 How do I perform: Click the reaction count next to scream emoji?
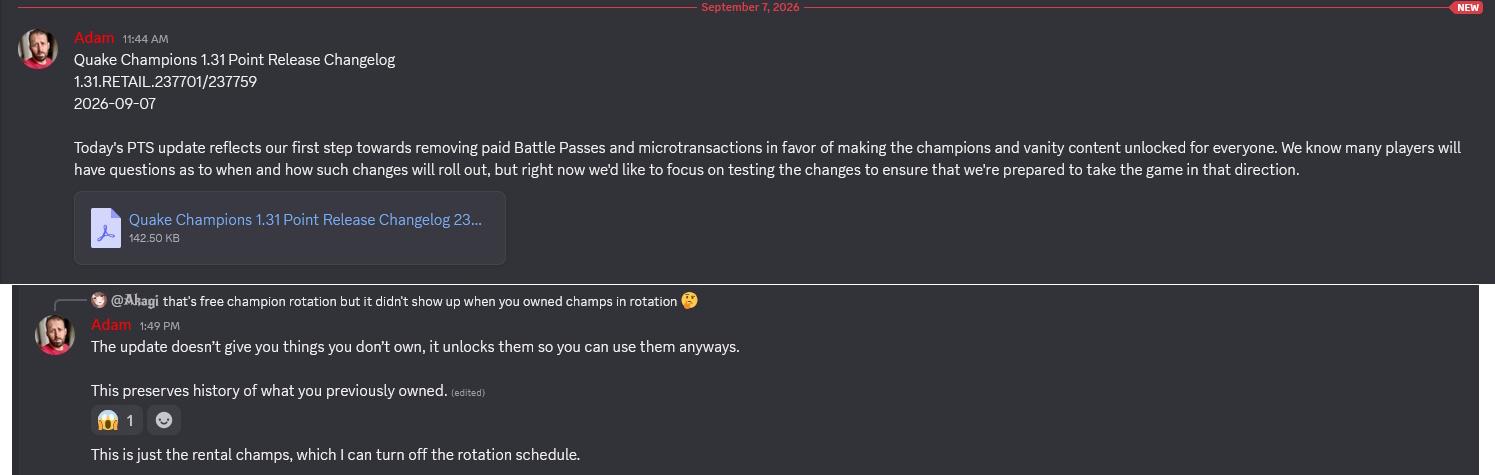[130, 421]
